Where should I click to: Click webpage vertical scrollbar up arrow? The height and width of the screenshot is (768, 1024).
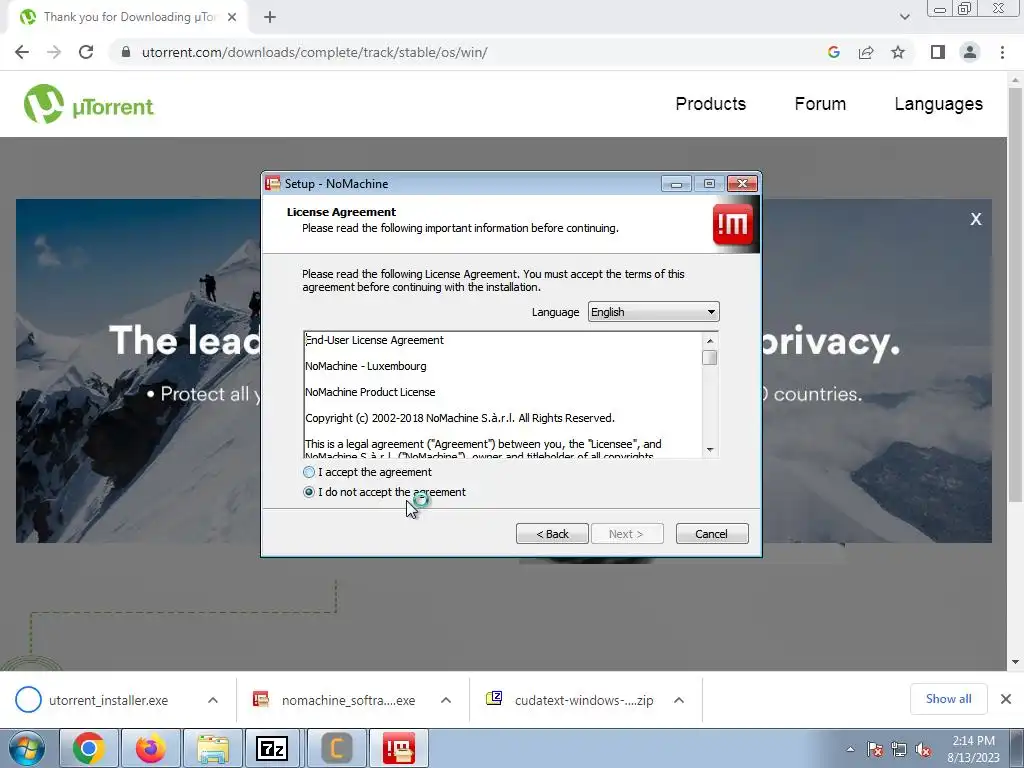click(x=1015, y=80)
